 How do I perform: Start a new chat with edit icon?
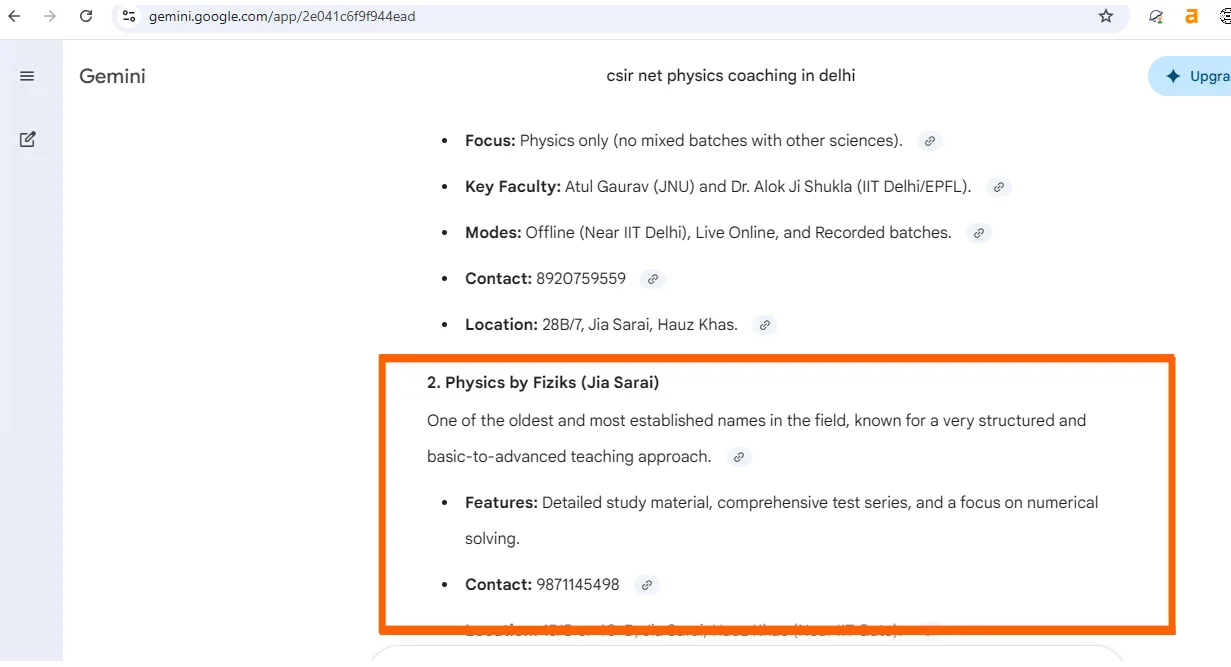[27, 139]
